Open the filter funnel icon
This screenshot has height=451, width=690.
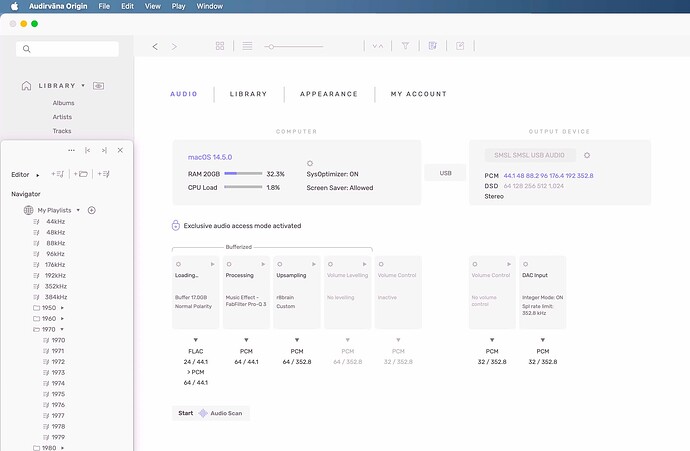pos(405,46)
